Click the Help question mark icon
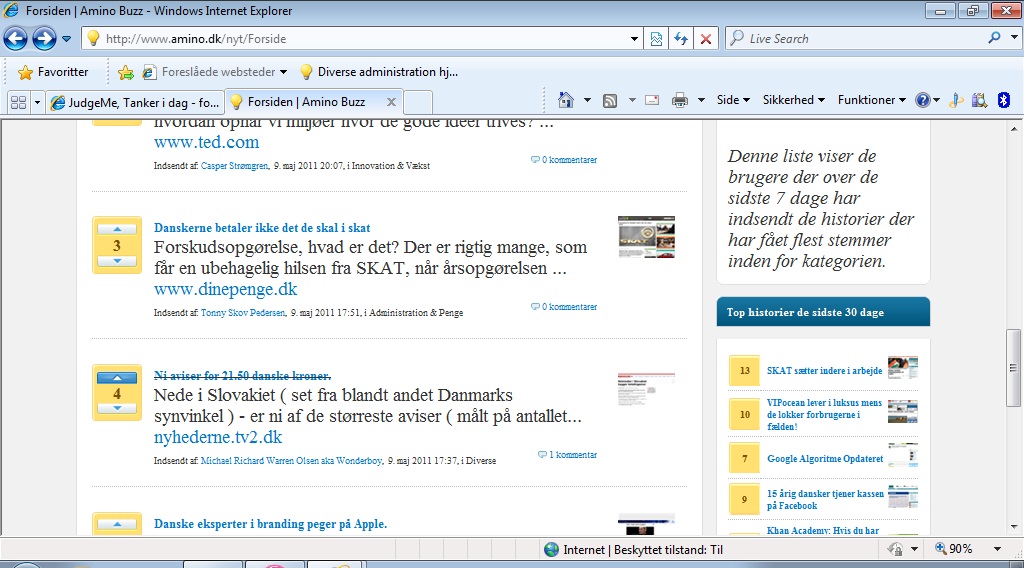Image resolution: width=1024 pixels, height=568 pixels. click(x=923, y=100)
